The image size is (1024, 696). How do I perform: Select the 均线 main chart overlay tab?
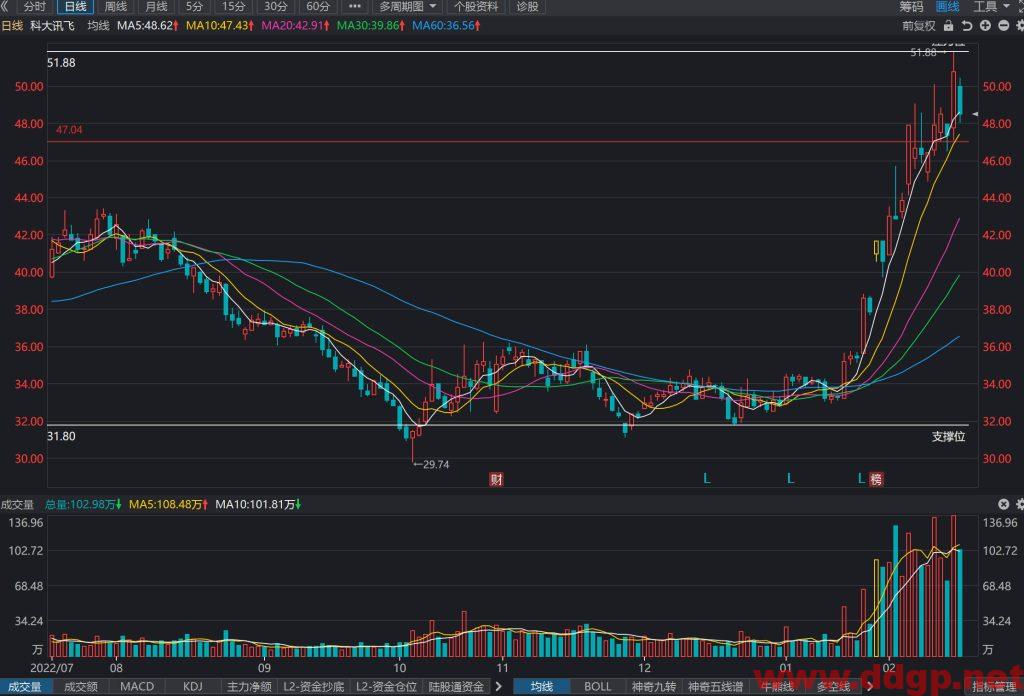click(x=541, y=686)
